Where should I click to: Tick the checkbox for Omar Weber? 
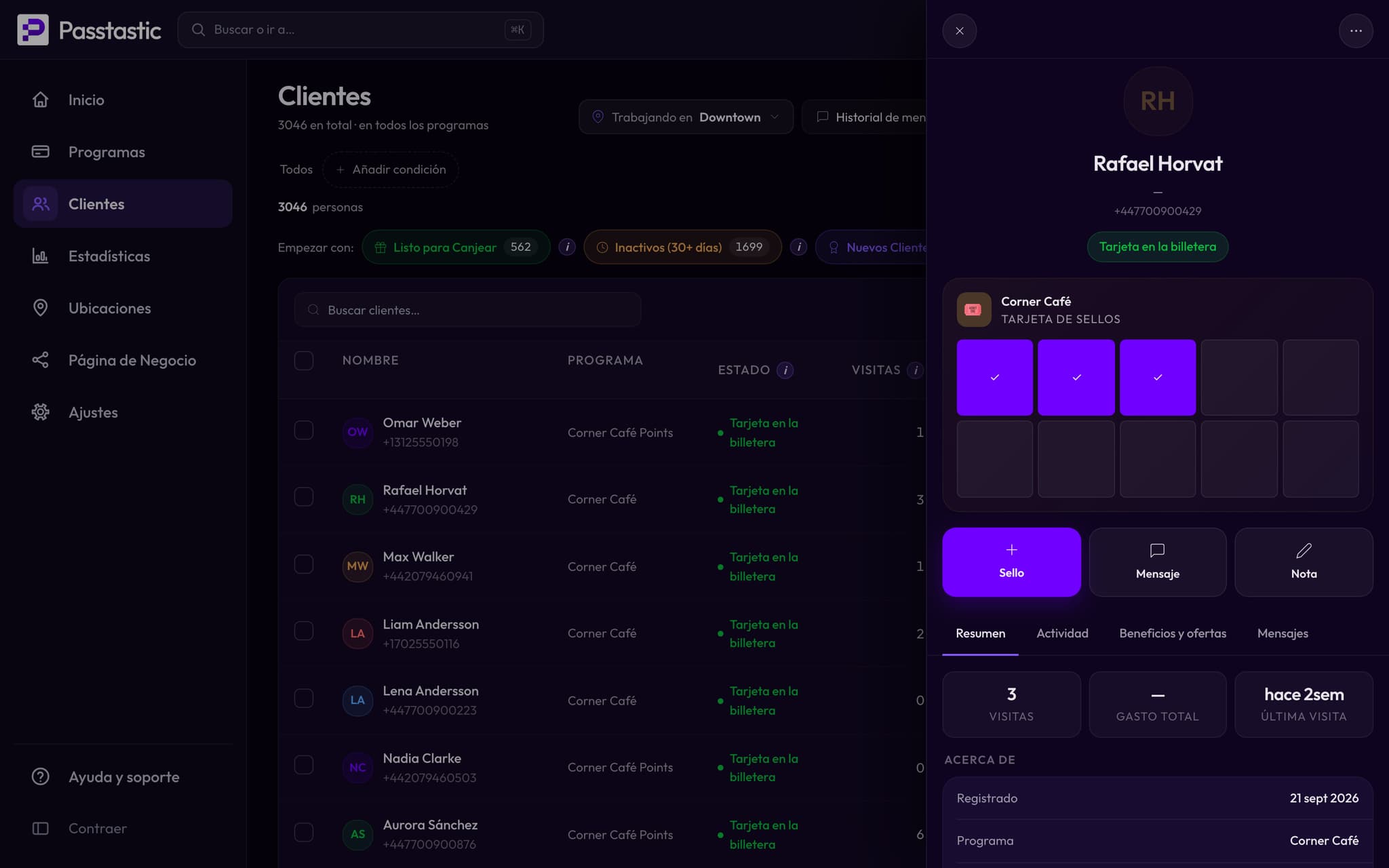click(304, 431)
